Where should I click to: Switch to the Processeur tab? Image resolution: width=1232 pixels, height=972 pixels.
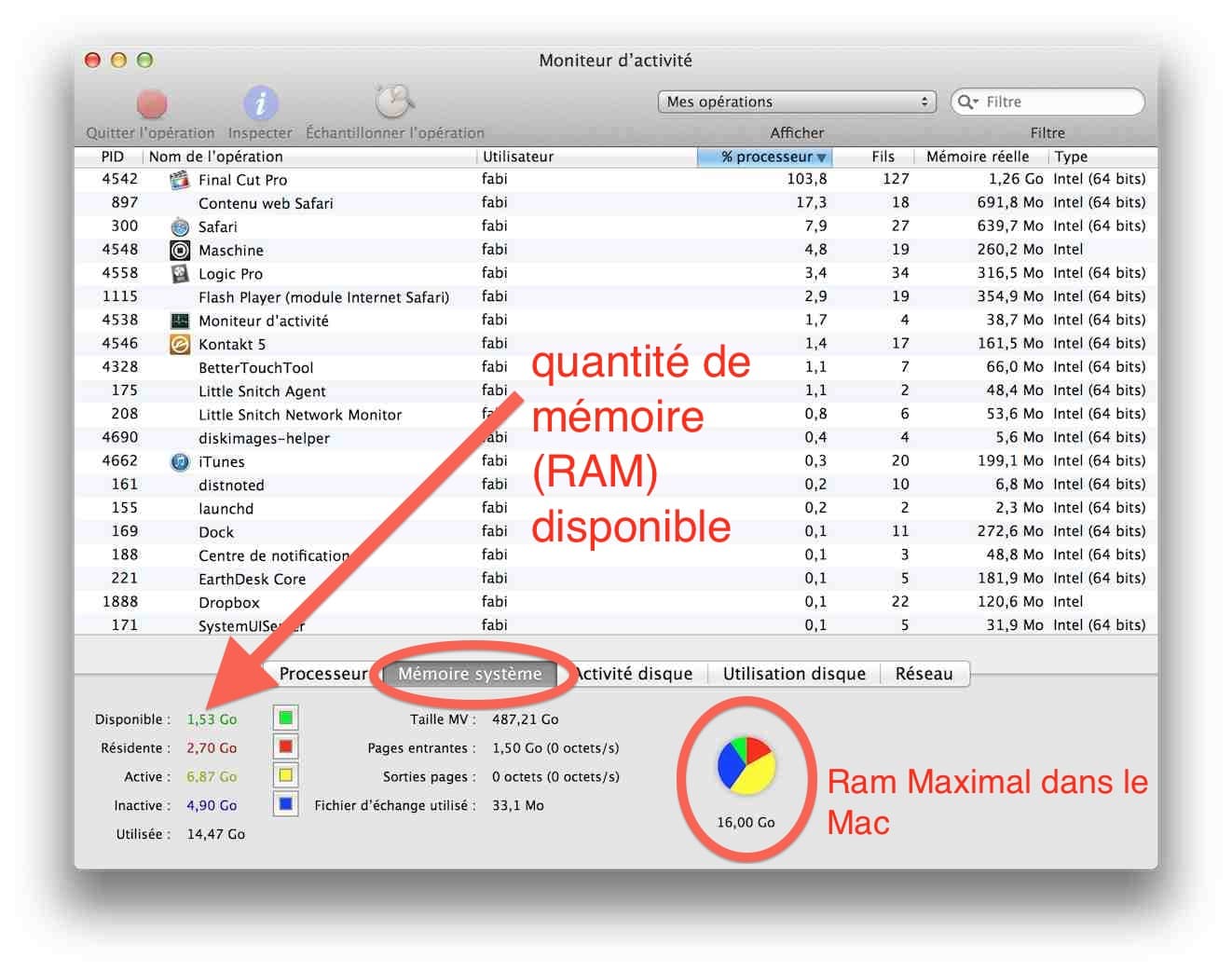pyautogui.click(x=323, y=674)
